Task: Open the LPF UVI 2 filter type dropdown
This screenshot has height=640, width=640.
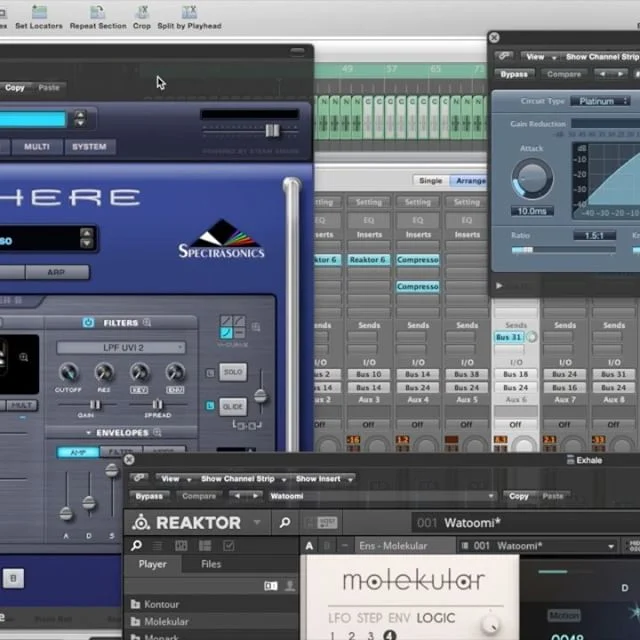Action: (121, 347)
